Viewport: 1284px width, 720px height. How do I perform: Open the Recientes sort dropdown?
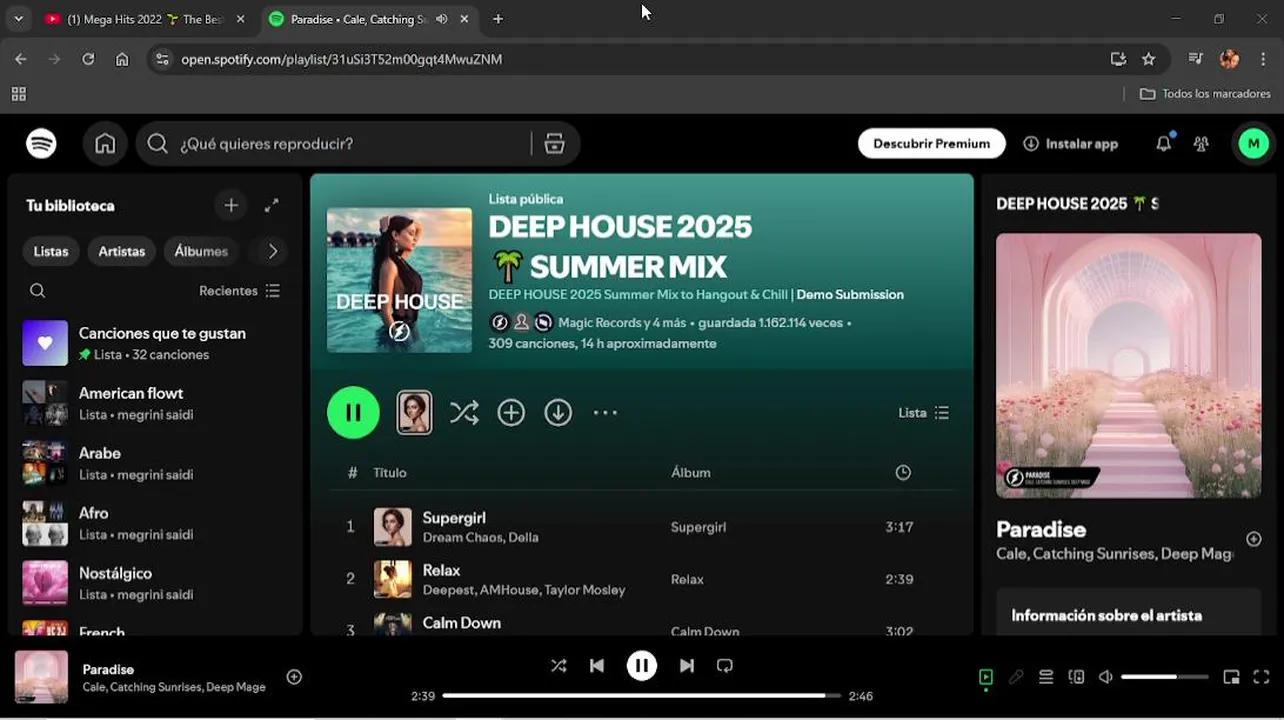coord(240,291)
